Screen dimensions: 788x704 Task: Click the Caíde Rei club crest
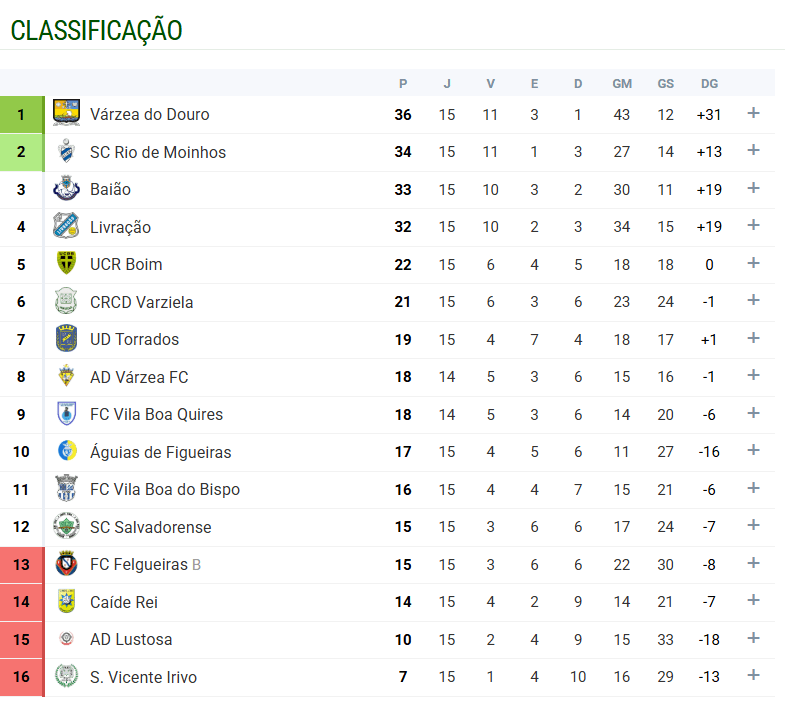[66, 602]
